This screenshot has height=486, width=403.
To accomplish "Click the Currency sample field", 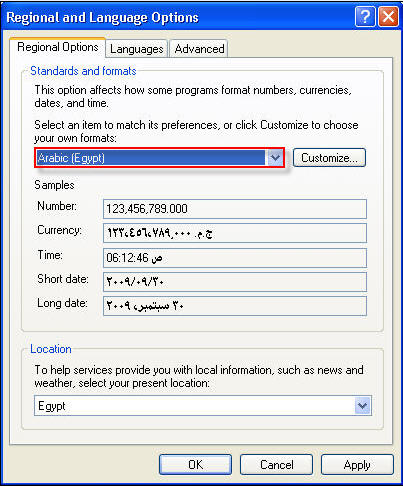I will point(235,233).
